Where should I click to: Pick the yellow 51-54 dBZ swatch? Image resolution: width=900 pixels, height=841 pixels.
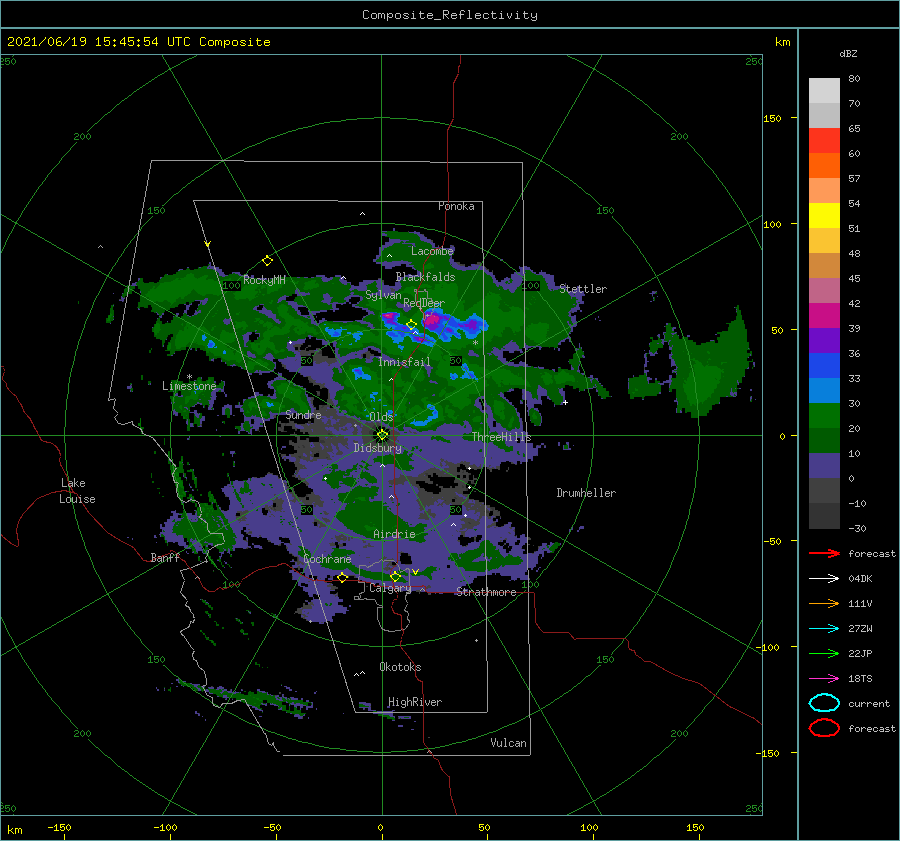coord(824,215)
